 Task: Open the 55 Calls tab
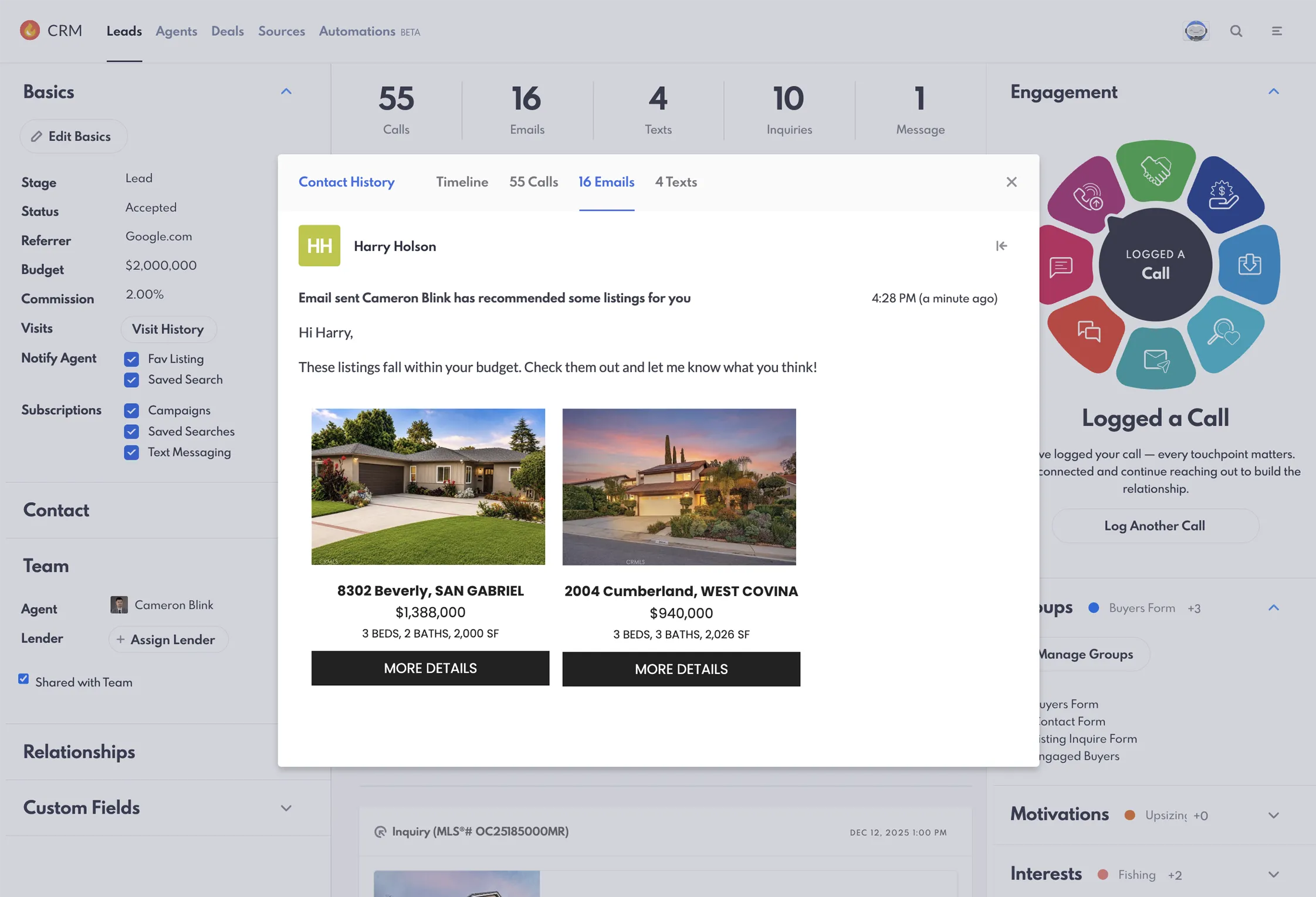pos(533,182)
